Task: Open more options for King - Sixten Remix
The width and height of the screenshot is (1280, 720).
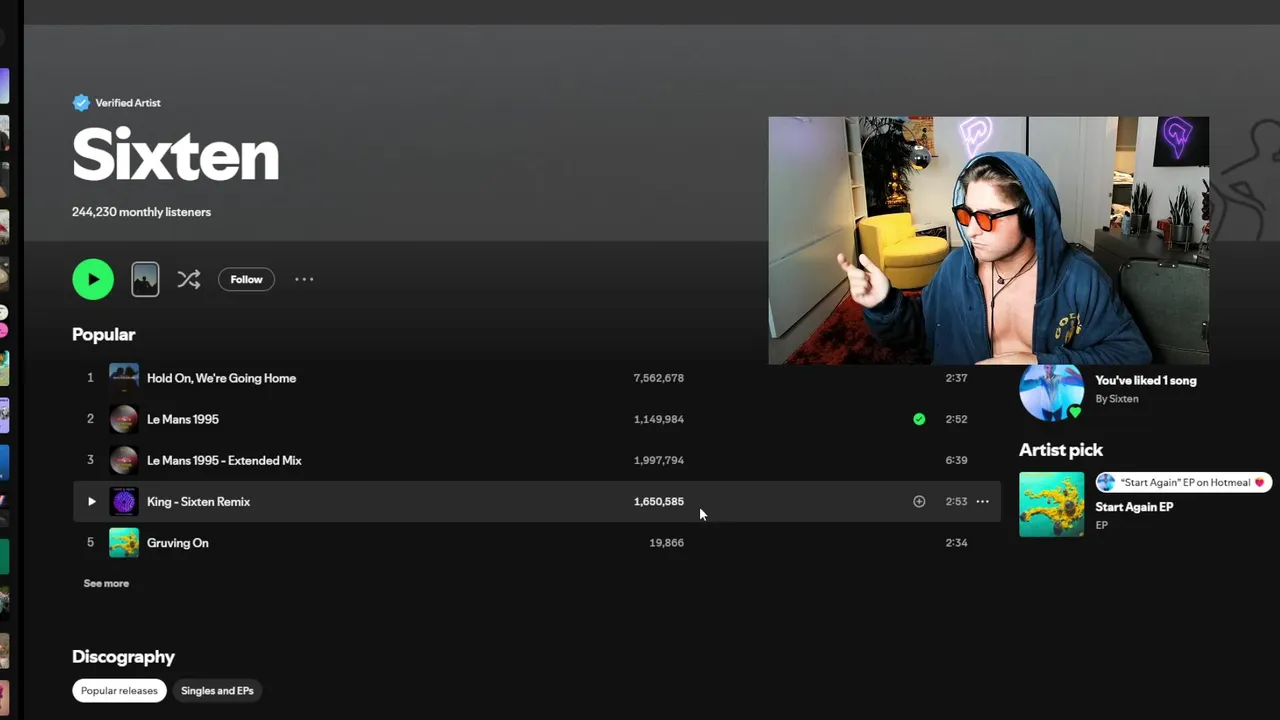Action: (982, 502)
